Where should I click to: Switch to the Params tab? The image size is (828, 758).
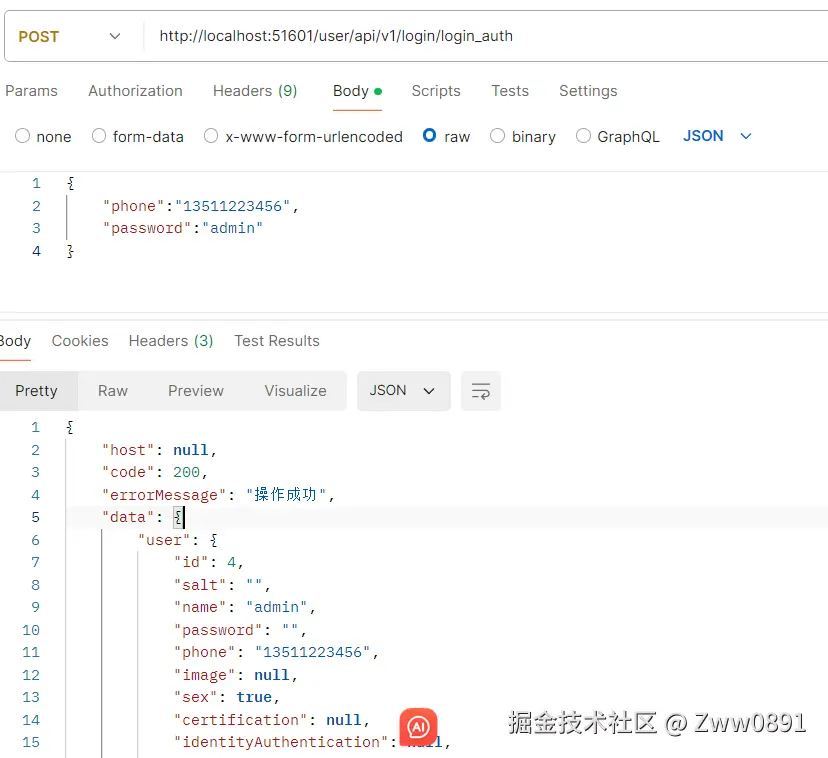tap(31, 91)
